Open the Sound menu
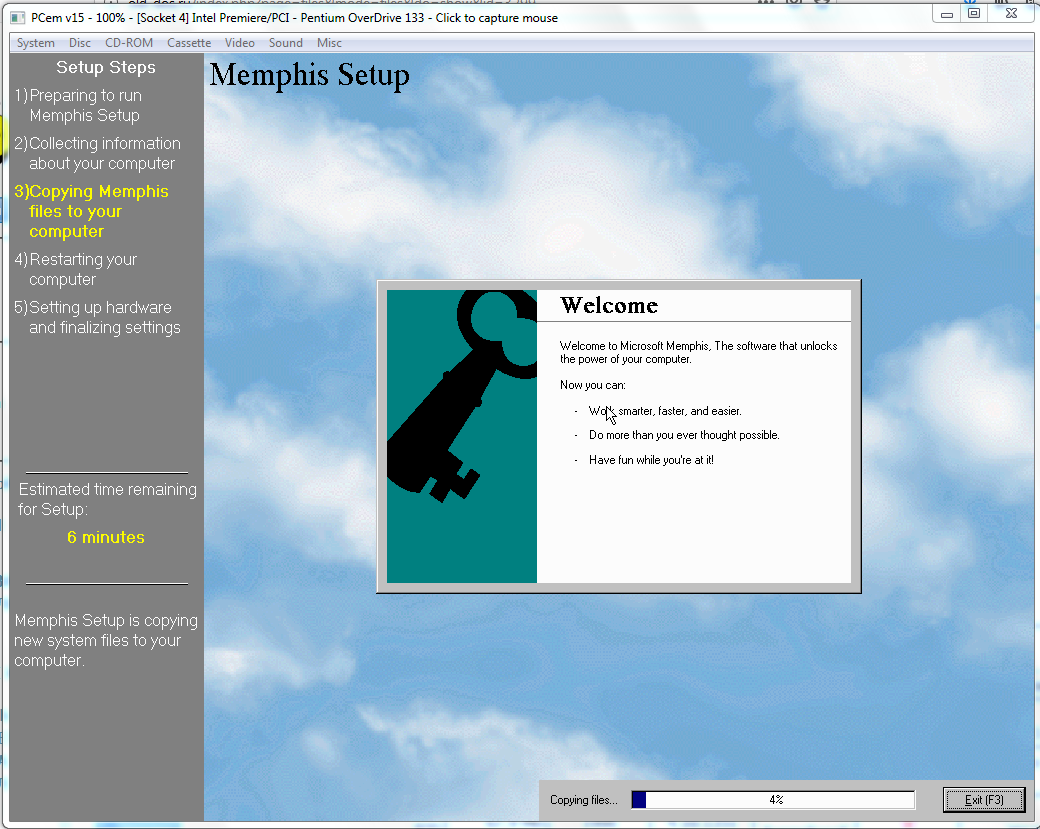1040x829 pixels. point(286,43)
